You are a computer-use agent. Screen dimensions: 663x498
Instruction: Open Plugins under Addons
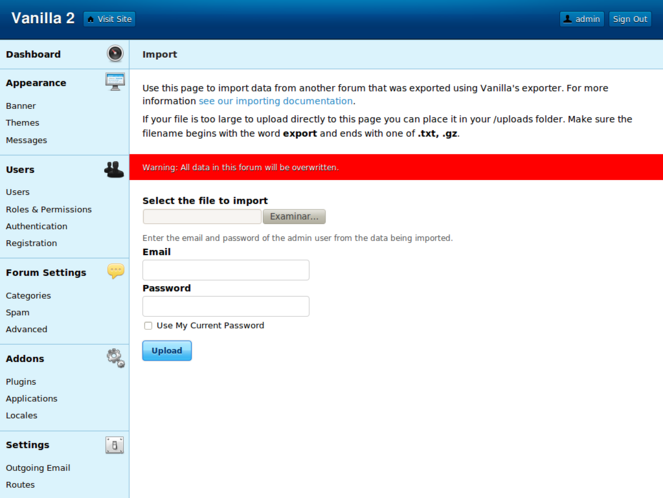click(21, 381)
